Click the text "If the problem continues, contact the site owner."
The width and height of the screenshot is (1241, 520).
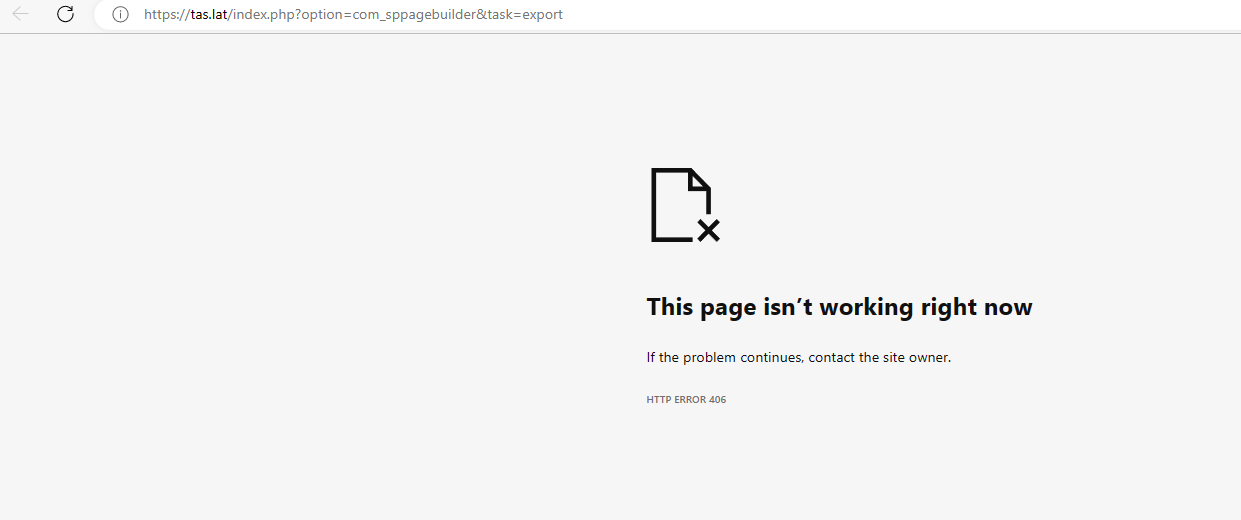[799, 357]
